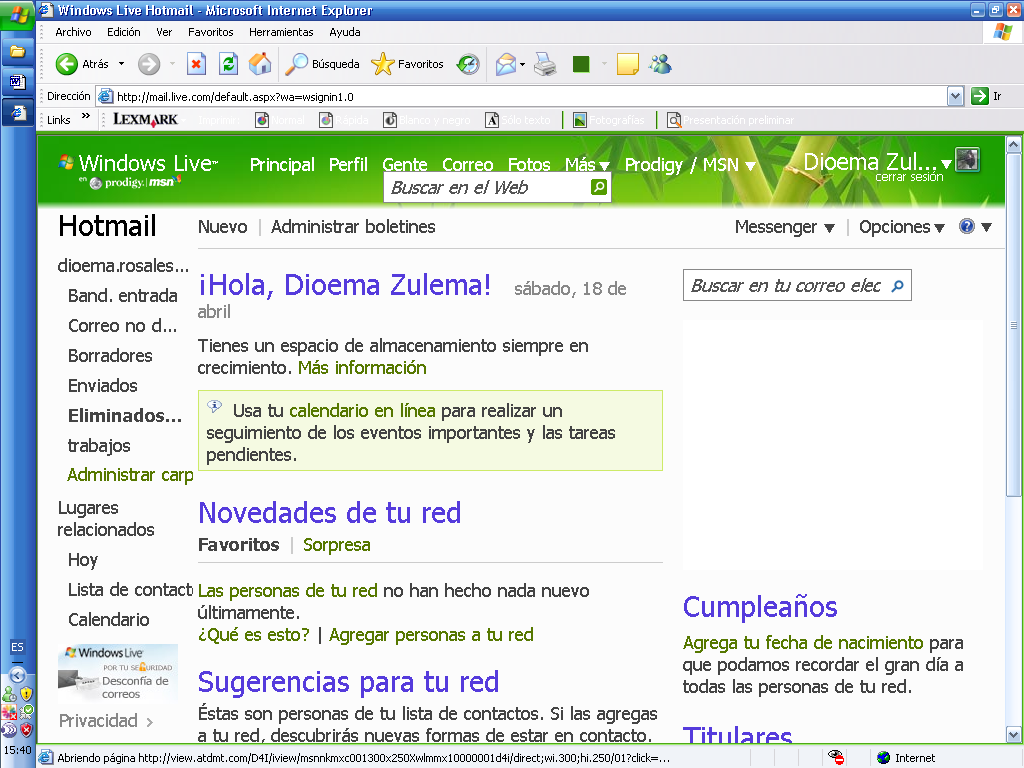This screenshot has height=768, width=1024.
Task: Refresh the page using the green arrows icon
Action: [228, 64]
